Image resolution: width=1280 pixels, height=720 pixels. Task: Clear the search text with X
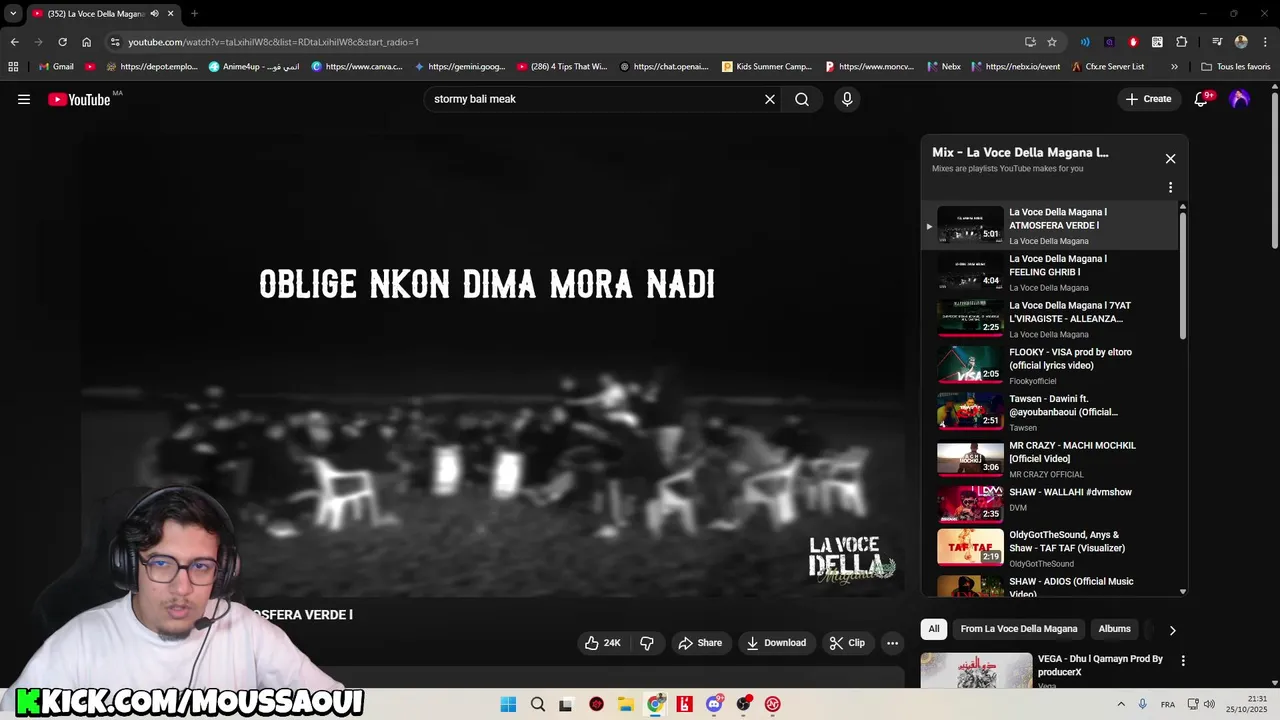coord(770,99)
